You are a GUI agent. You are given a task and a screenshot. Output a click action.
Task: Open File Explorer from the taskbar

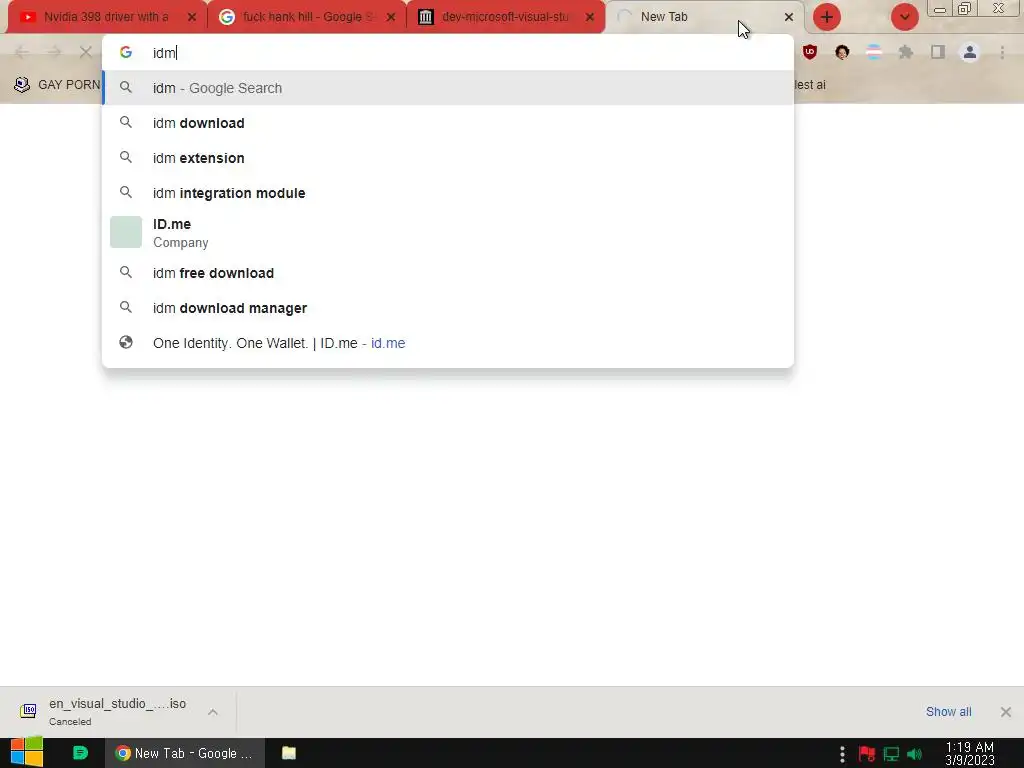click(x=289, y=753)
